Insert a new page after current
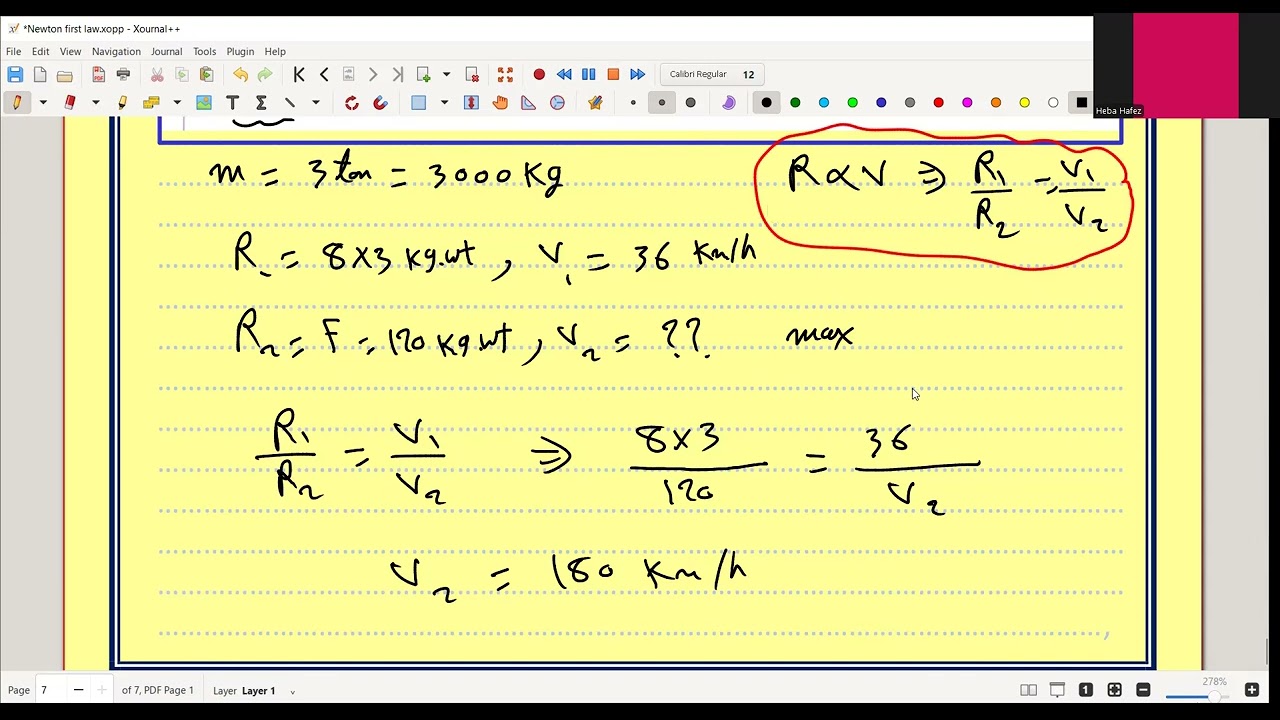The height and width of the screenshot is (720, 1280). pyautogui.click(x=424, y=74)
